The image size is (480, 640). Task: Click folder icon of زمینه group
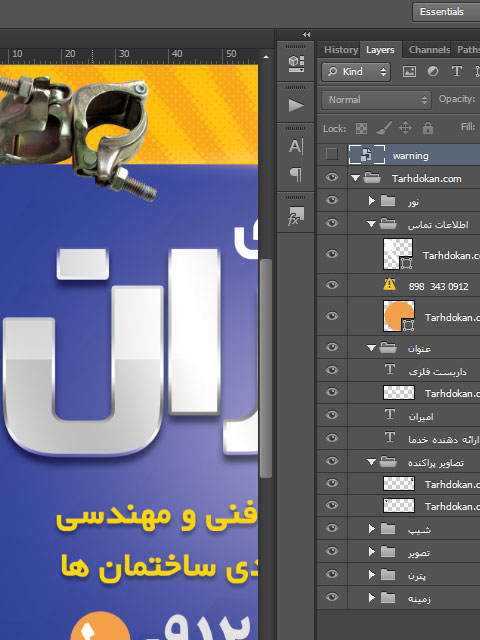(x=388, y=598)
